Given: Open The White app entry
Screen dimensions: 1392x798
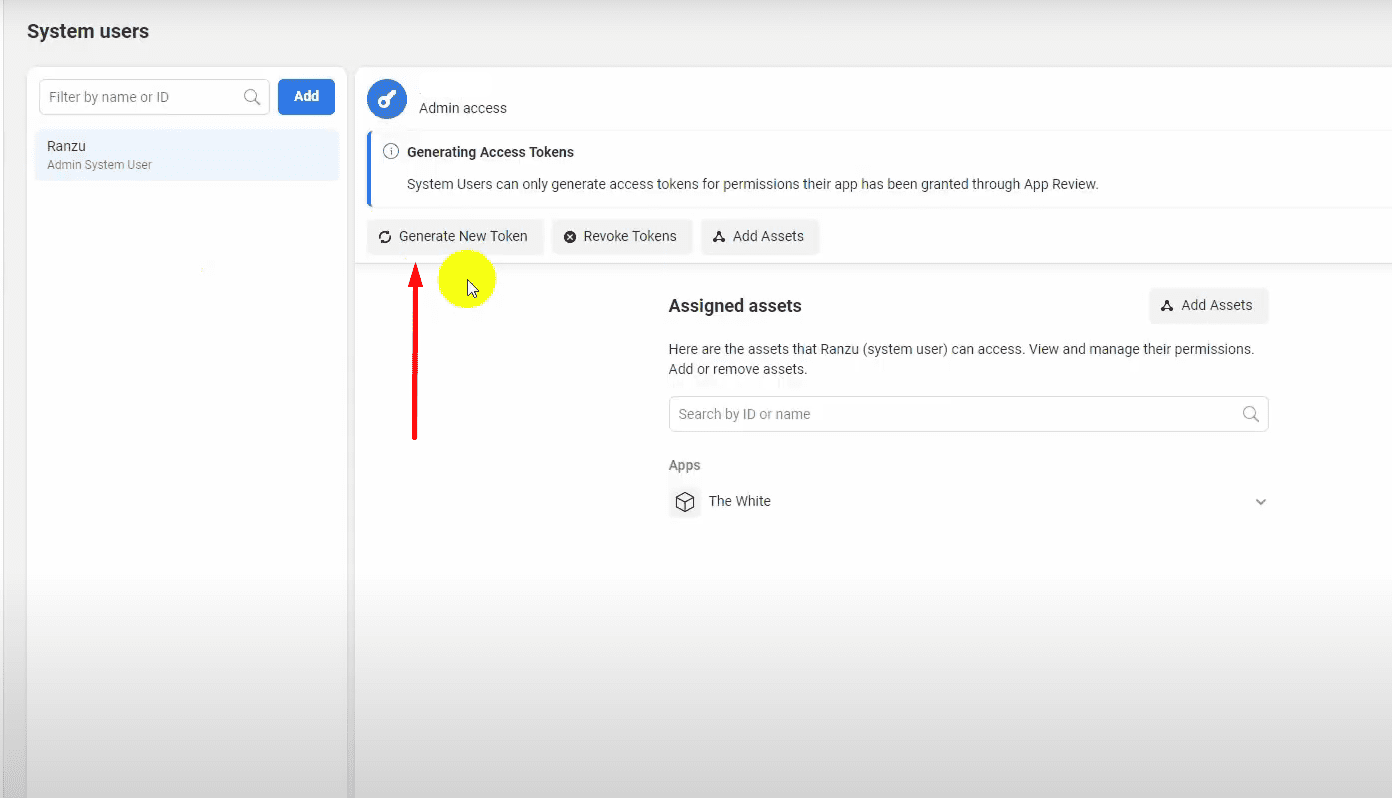Looking at the screenshot, I should (740, 502).
